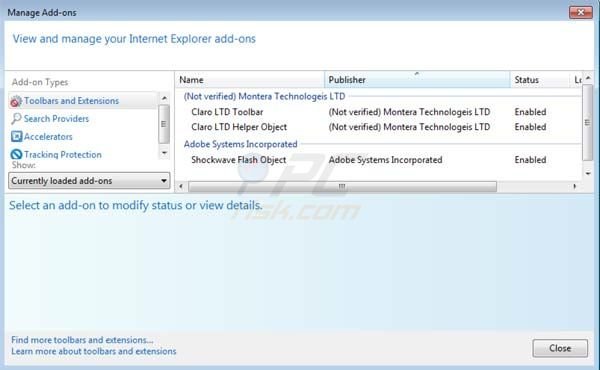Viewport: 600px width, 370px height.
Task: Select Accelerators add-on type
Action: point(48,137)
